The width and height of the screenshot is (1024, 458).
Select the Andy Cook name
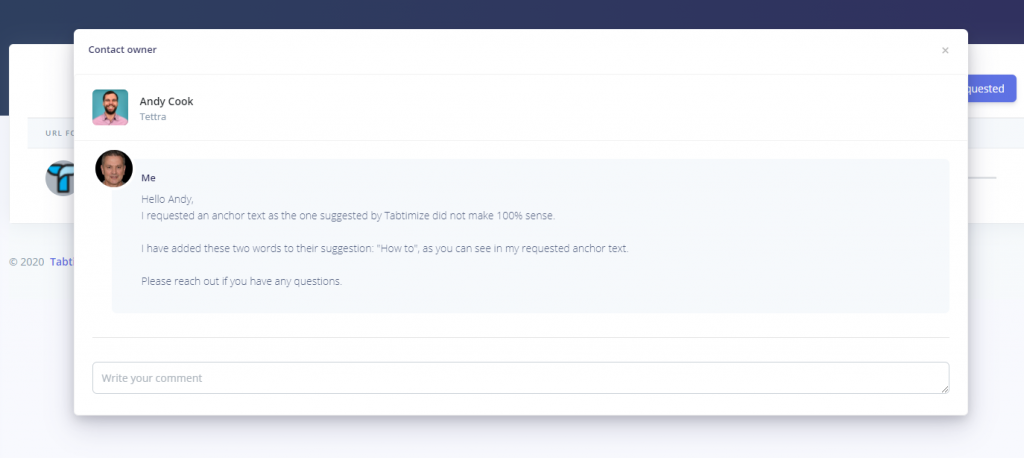pos(167,101)
